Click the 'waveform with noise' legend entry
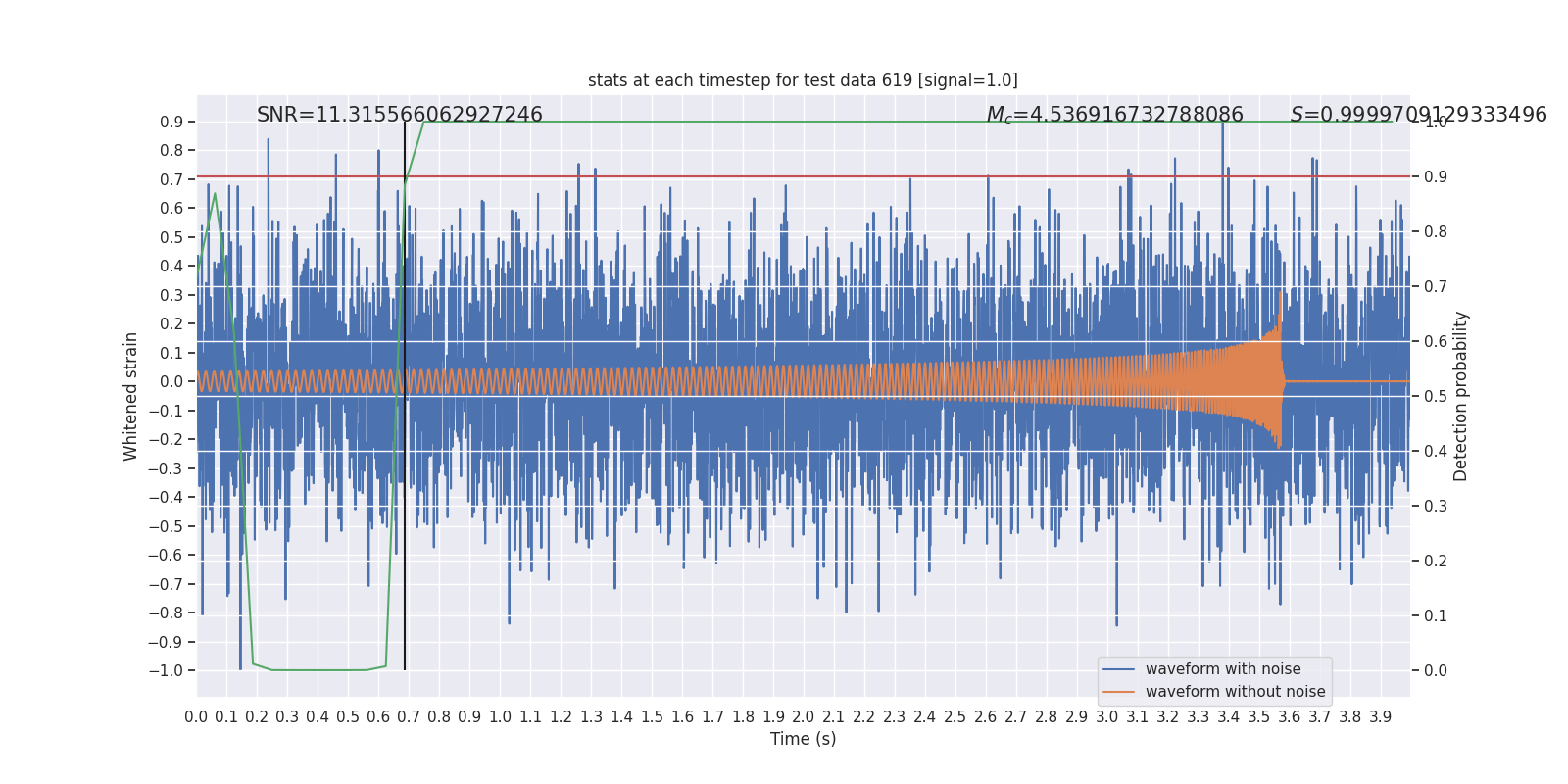1568x784 pixels. click(x=1223, y=669)
